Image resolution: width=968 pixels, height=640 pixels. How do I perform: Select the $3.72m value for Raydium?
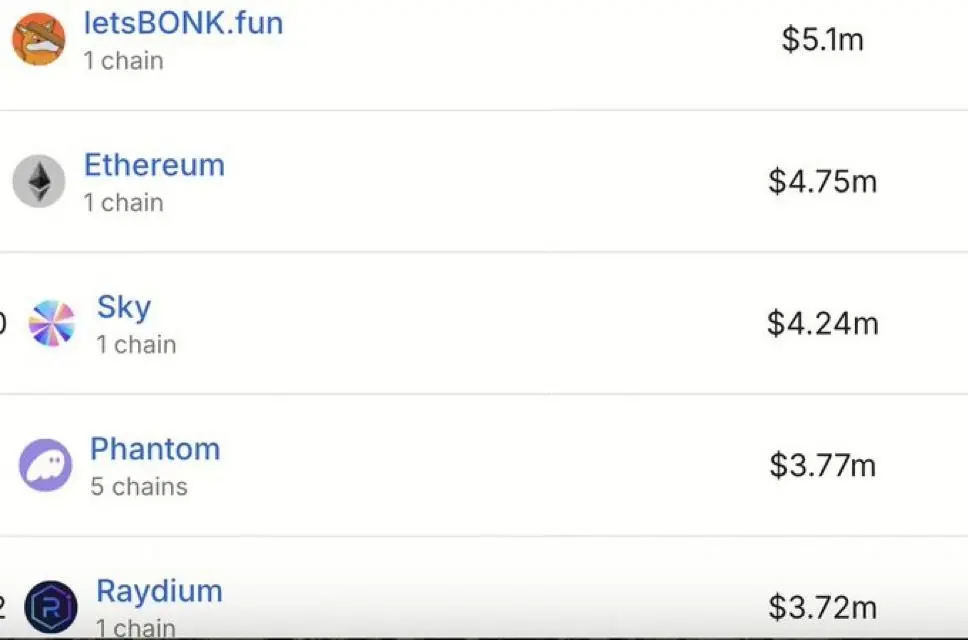pos(822,607)
